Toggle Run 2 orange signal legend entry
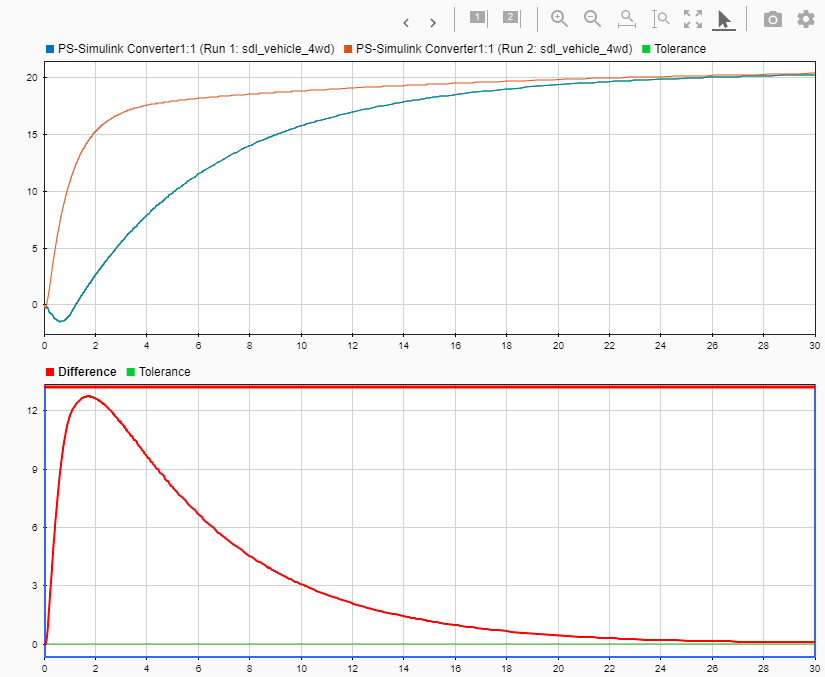 pyautogui.click(x=488, y=49)
